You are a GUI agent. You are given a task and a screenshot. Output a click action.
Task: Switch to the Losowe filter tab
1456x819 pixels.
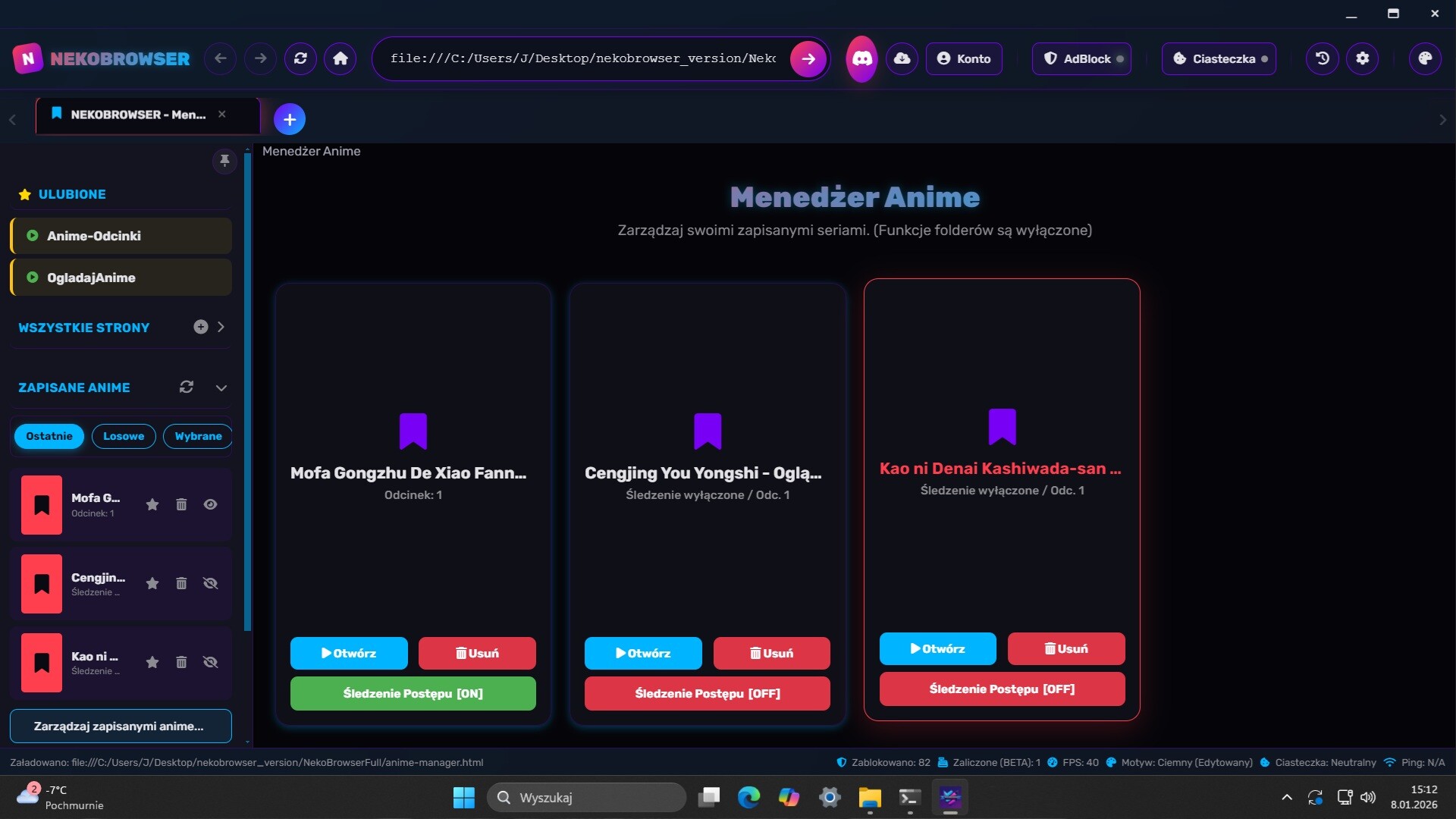124,436
